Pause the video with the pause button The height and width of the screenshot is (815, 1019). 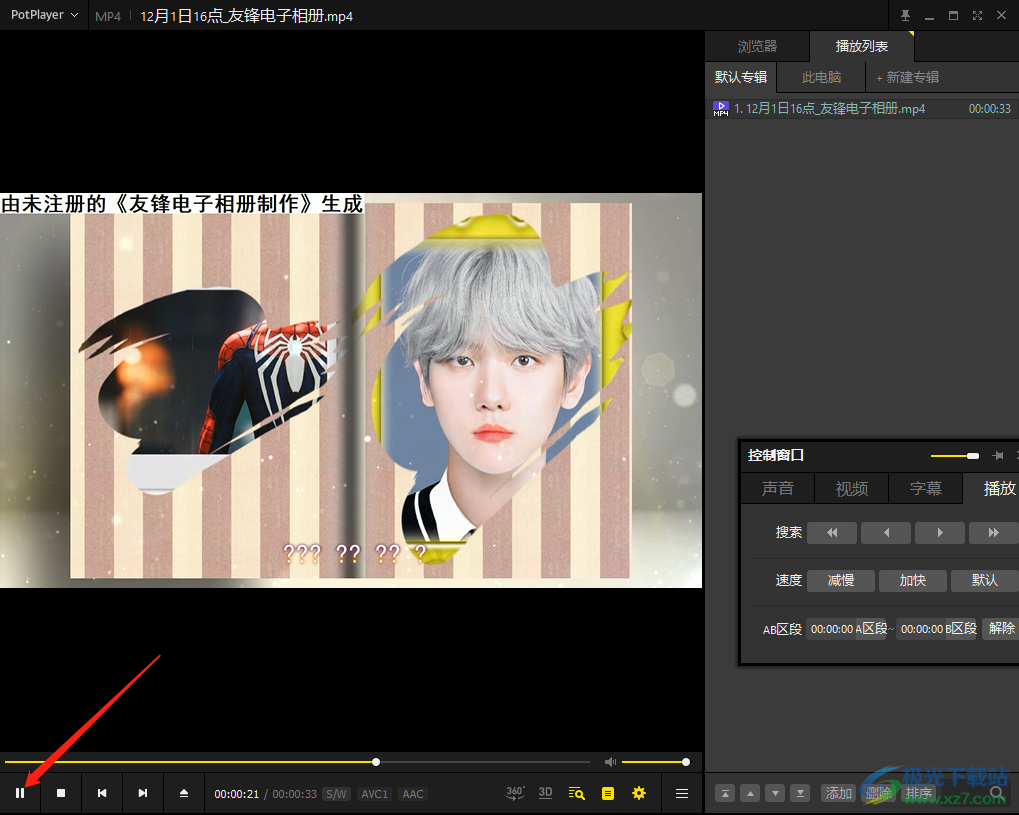click(20, 794)
